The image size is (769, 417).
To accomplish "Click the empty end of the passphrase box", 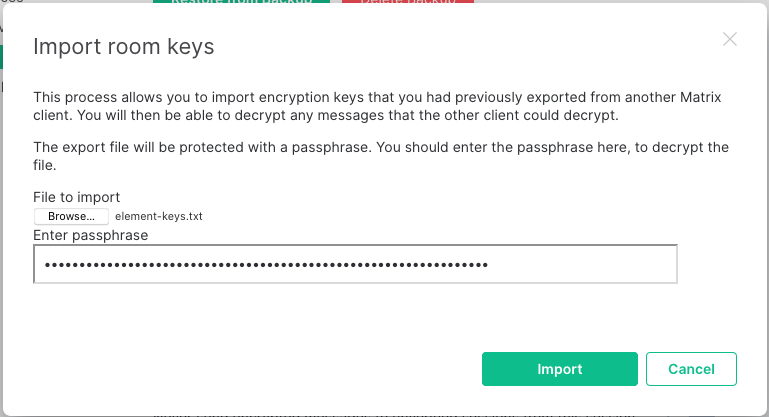I will (584, 265).
